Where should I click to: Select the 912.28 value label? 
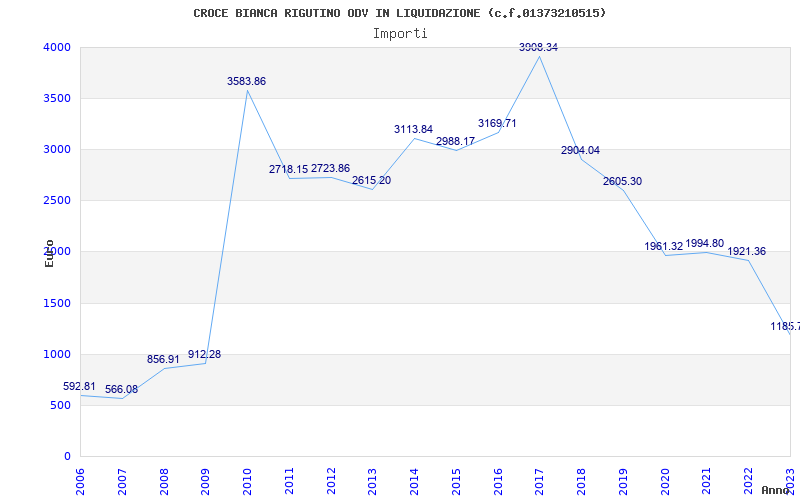point(205,354)
